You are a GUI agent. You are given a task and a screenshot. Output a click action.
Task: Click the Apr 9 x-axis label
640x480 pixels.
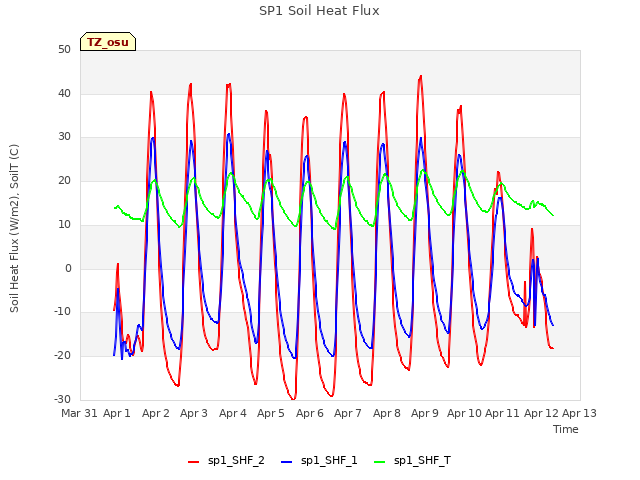pos(424,413)
